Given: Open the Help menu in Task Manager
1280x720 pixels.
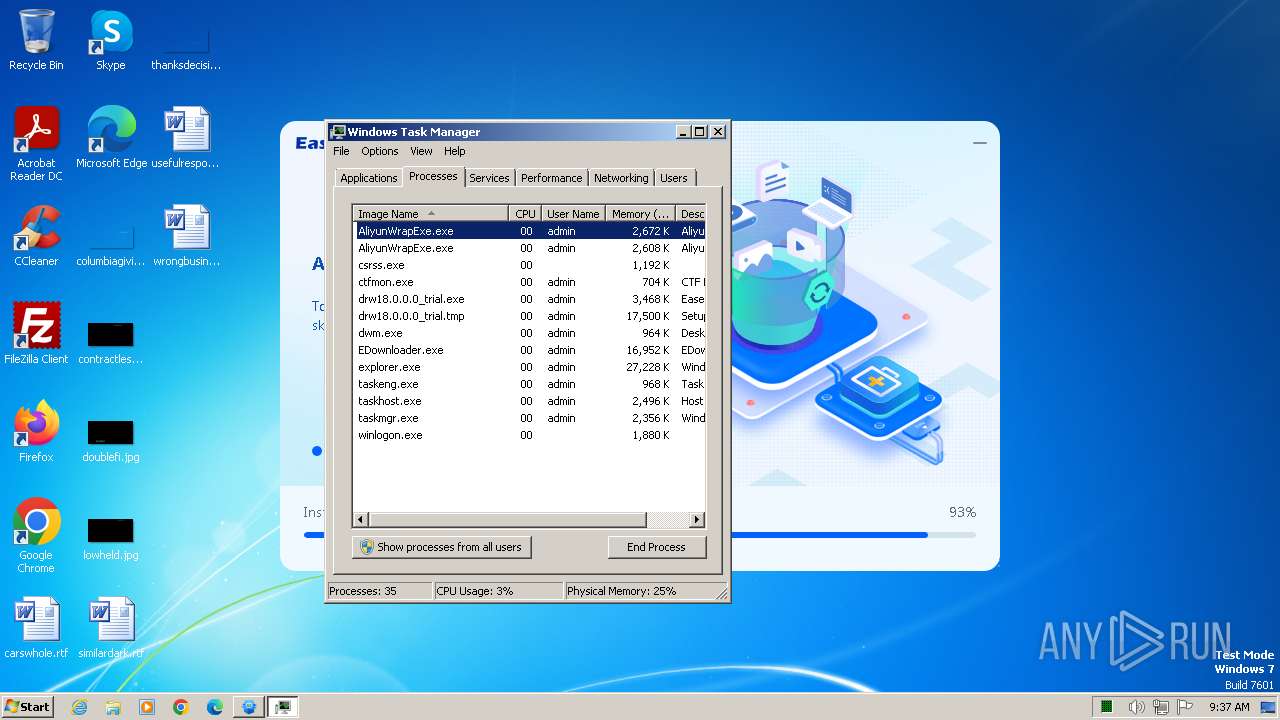Looking at the screenshot, I should (x=455, y=151).
